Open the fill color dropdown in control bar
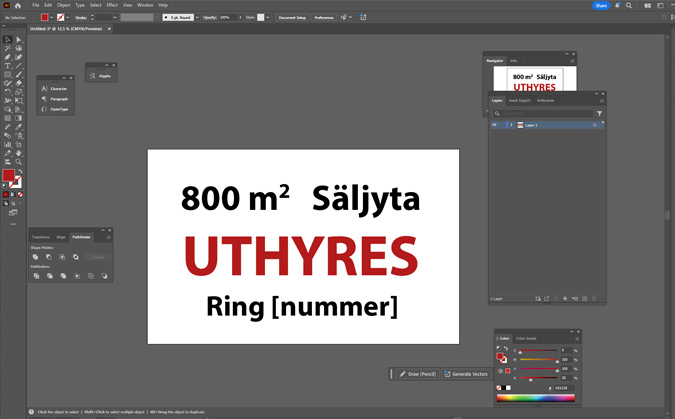675x419 pixels. click(x=51, y=17)
